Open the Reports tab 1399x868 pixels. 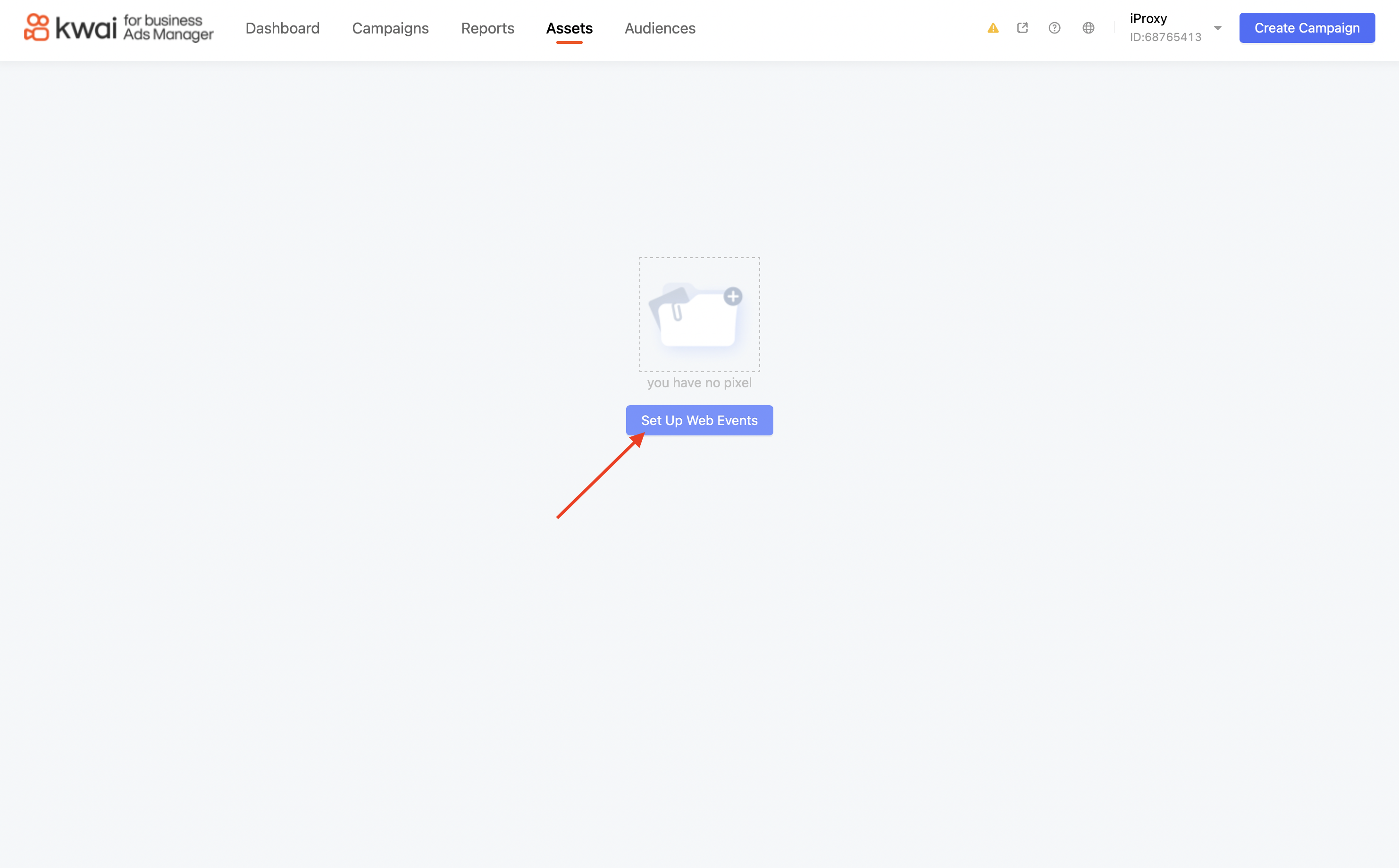(x=487, y=28)
